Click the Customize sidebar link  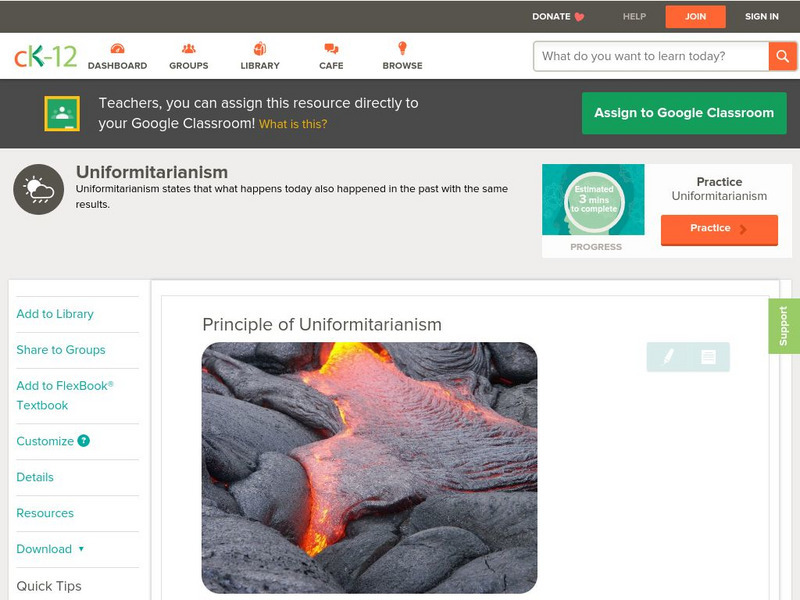click(x=45, y=441)
